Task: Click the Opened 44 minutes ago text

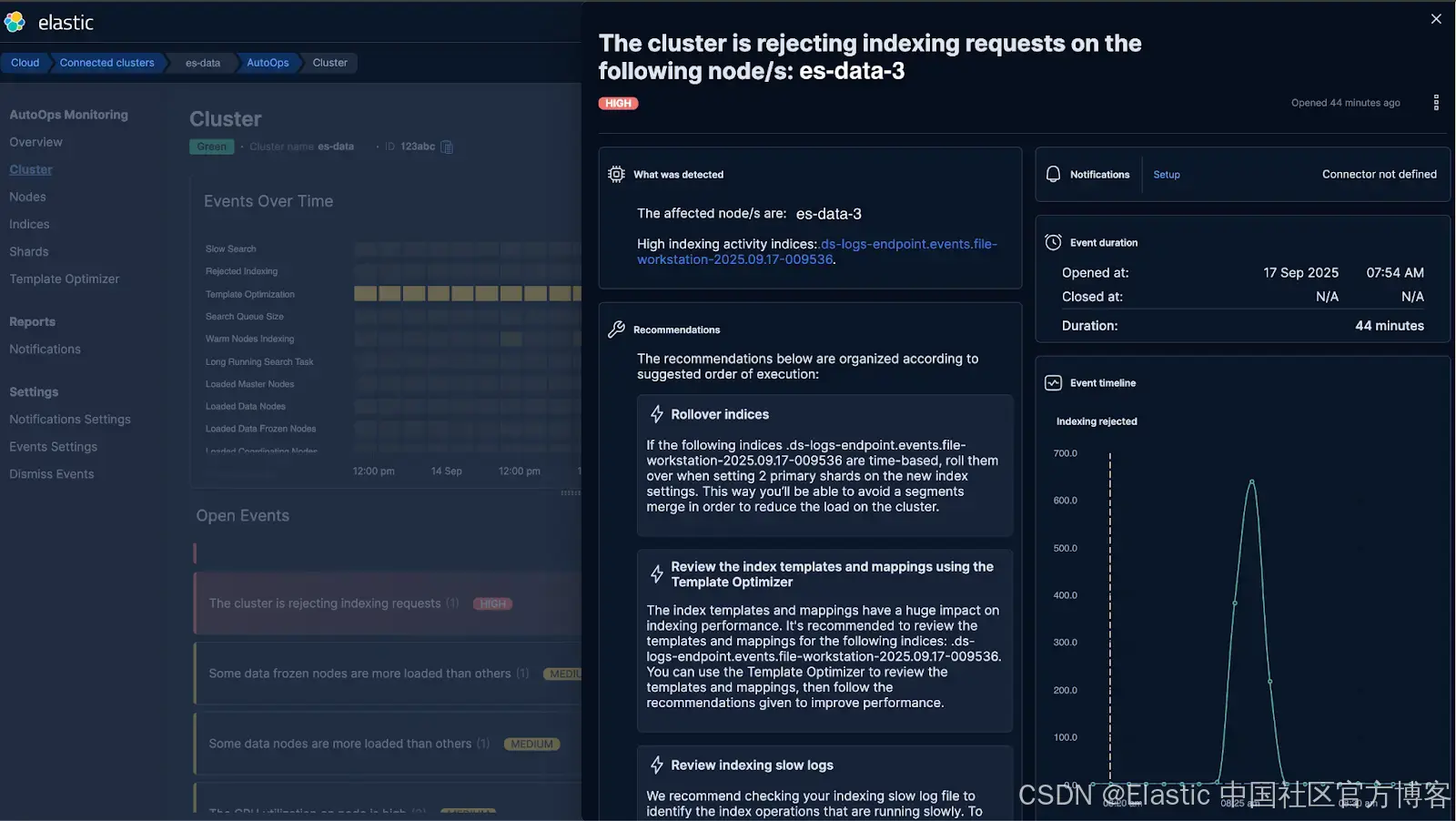Action: pos(1346,103)
